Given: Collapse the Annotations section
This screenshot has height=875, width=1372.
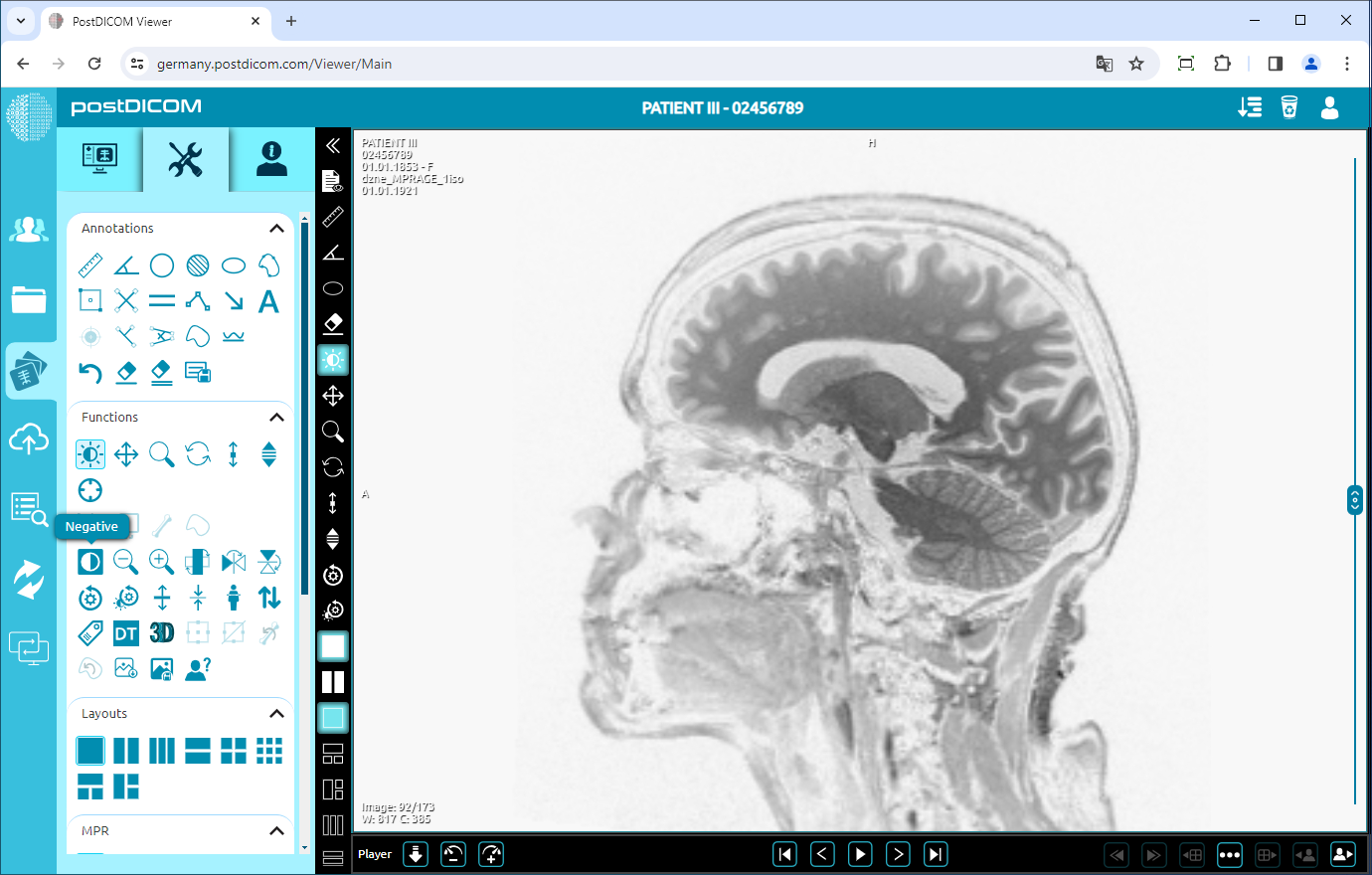Looking at the screenshot, I should point(277,228).
